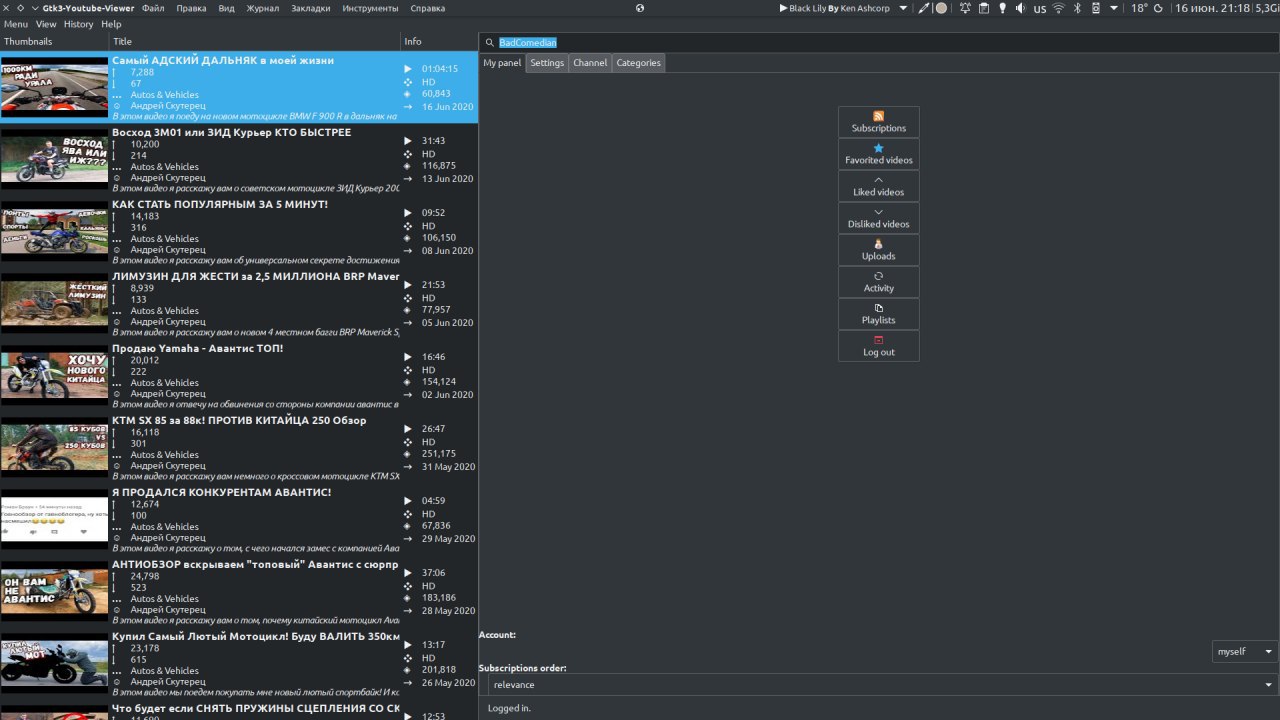Open the Закладки menu in top bar
This screenshot has width=1280, height=720.
(x=311, y=8)
